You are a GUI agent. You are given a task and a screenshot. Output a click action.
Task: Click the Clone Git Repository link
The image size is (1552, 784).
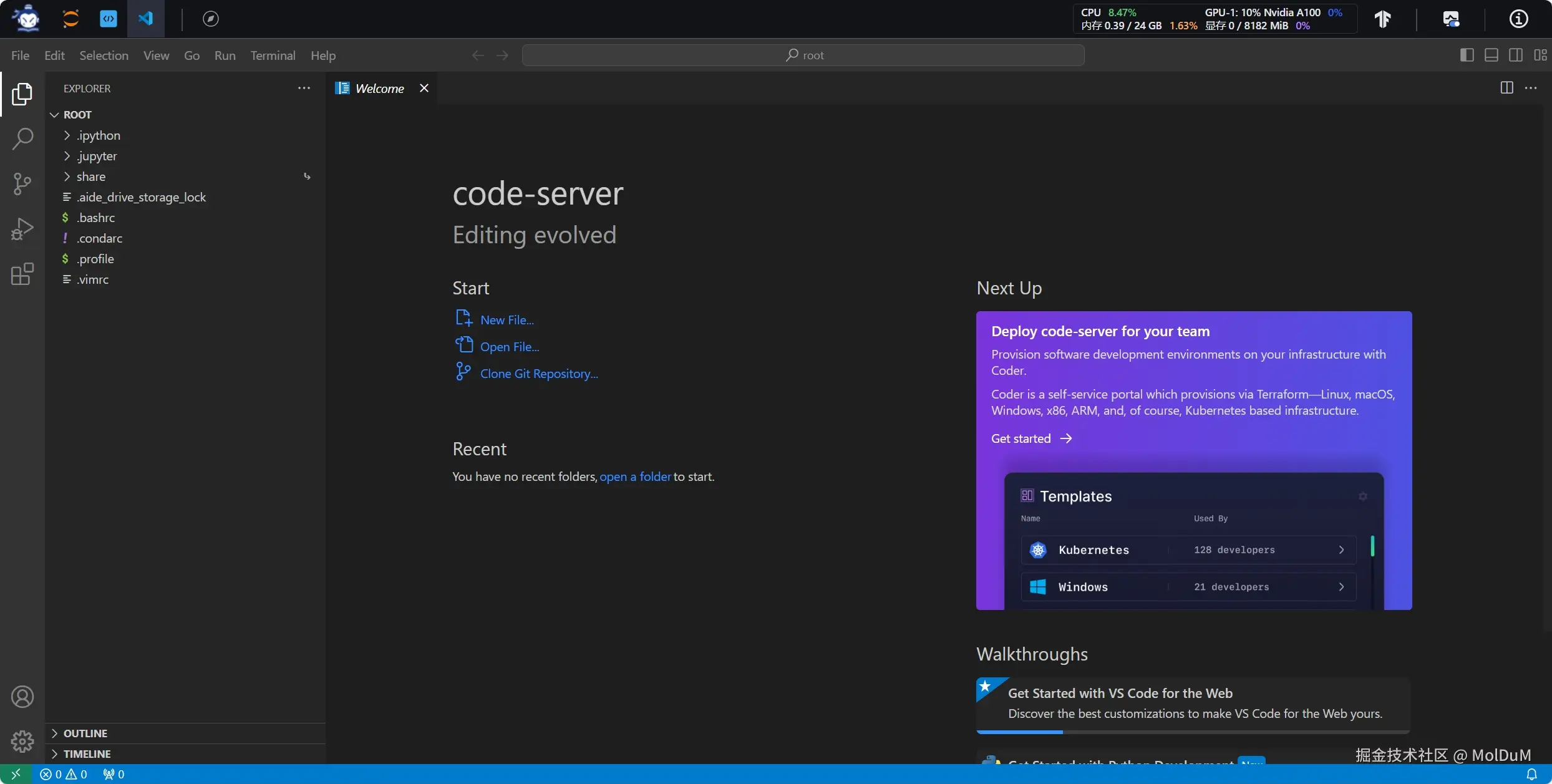(x=538, y=374)
